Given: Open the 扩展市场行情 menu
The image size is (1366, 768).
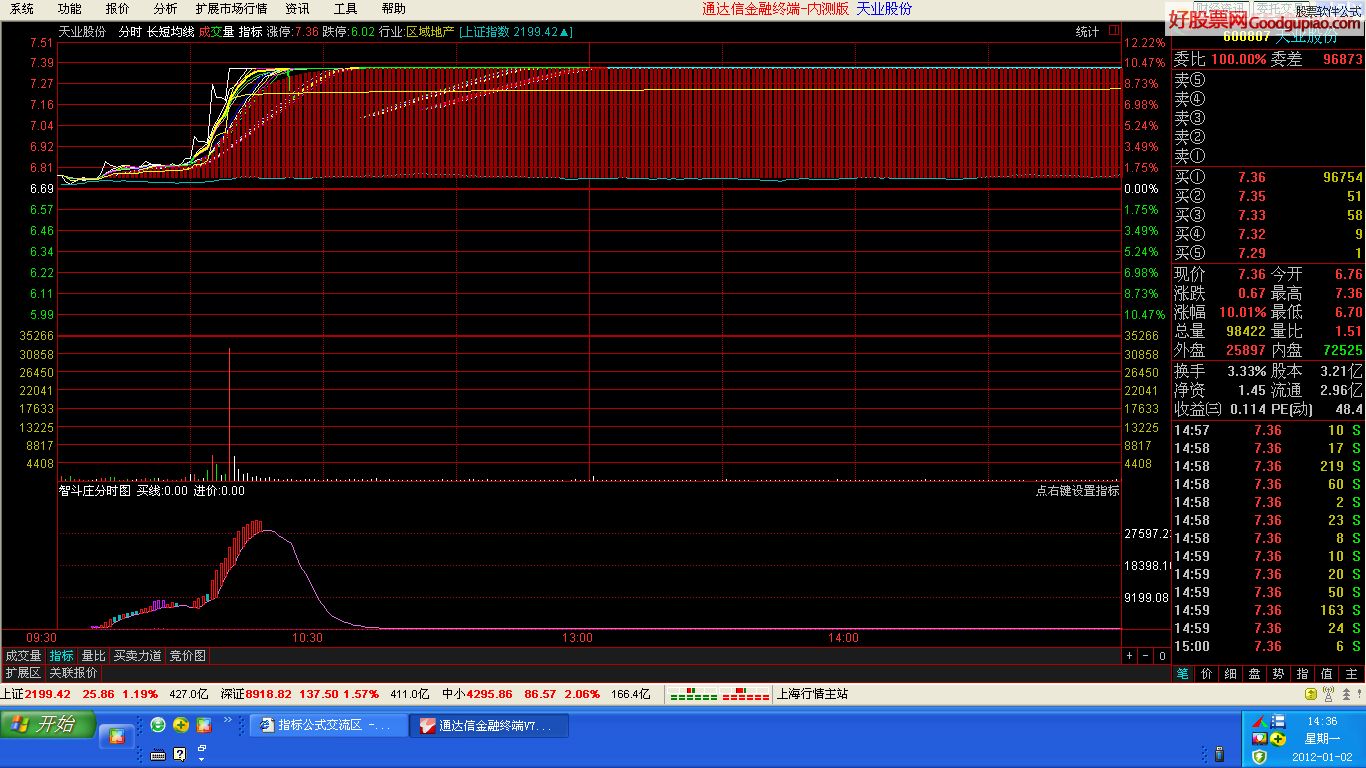Looking at the screenshot, I should click(x=232, y=9).
